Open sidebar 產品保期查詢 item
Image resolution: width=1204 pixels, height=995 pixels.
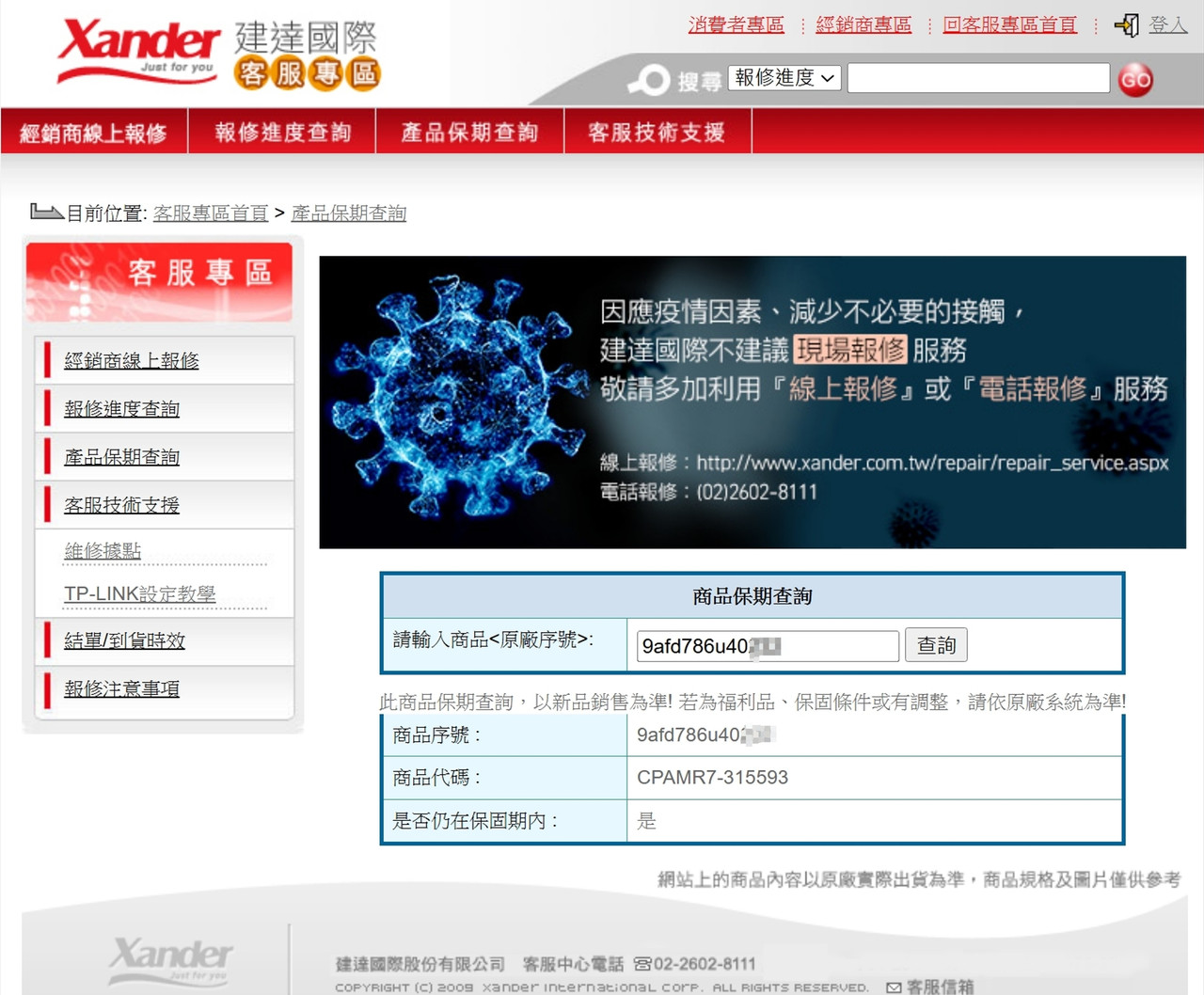[121, 456]
